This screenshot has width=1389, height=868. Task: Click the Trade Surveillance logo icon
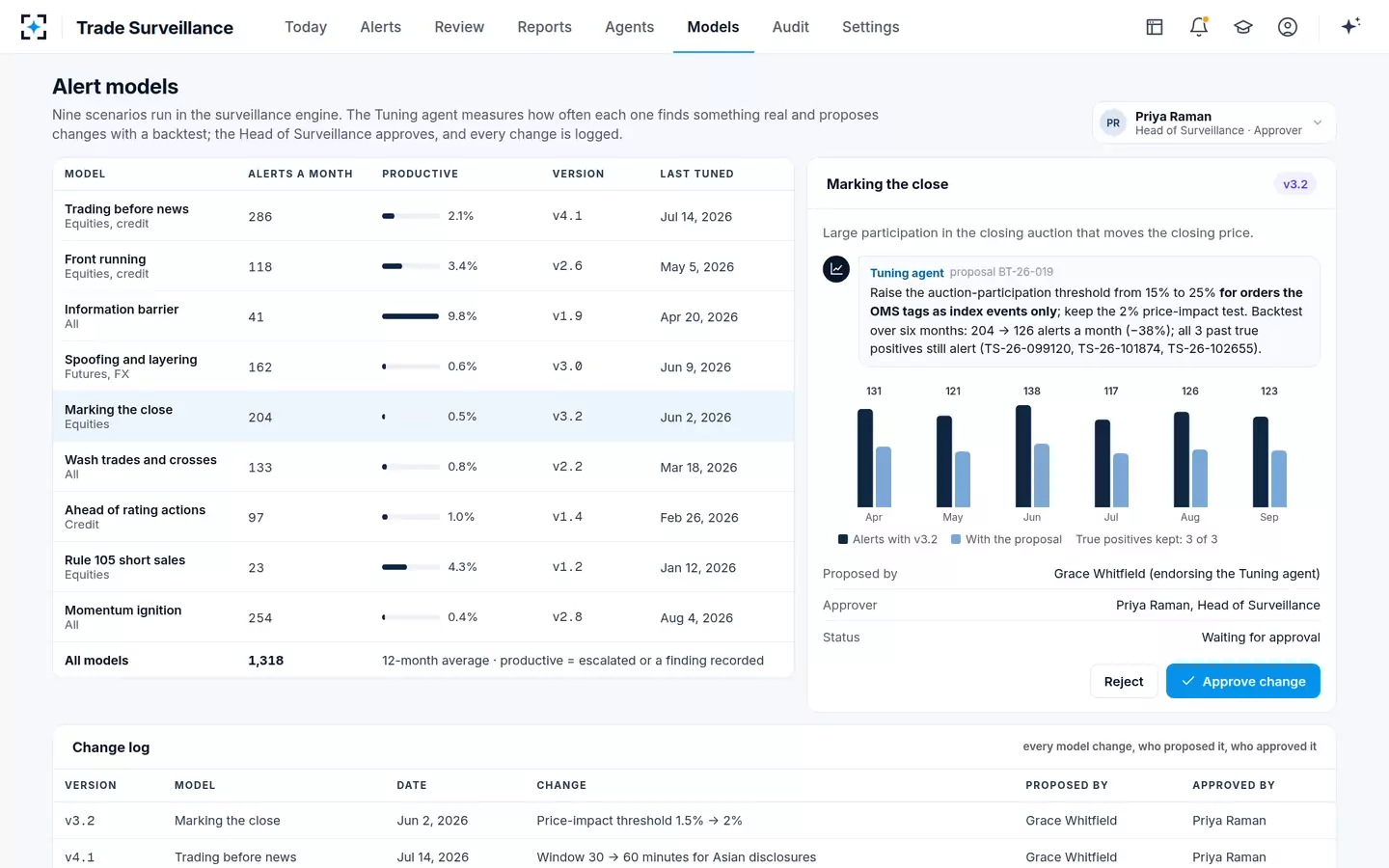point(34,27)
